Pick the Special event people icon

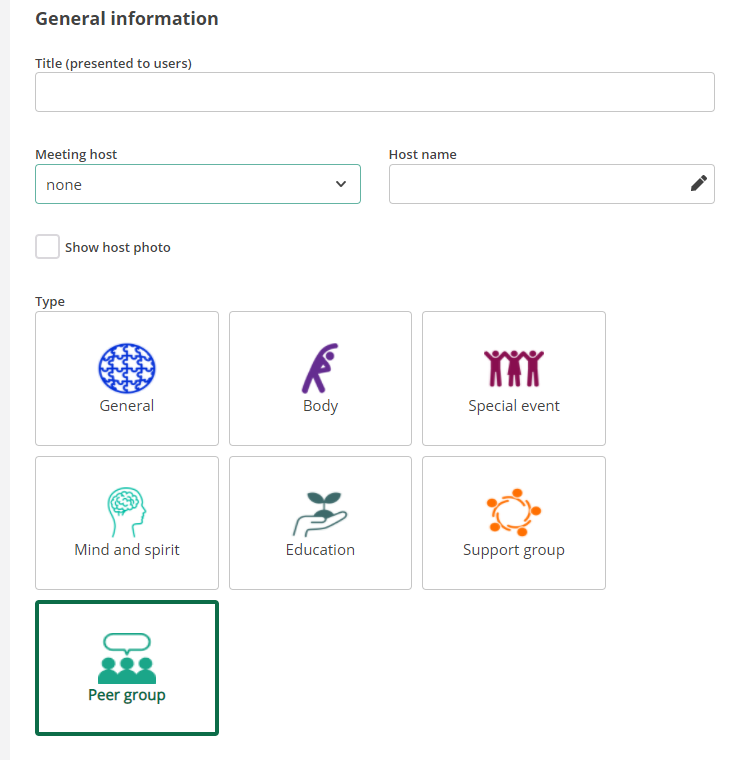point(514,368)
